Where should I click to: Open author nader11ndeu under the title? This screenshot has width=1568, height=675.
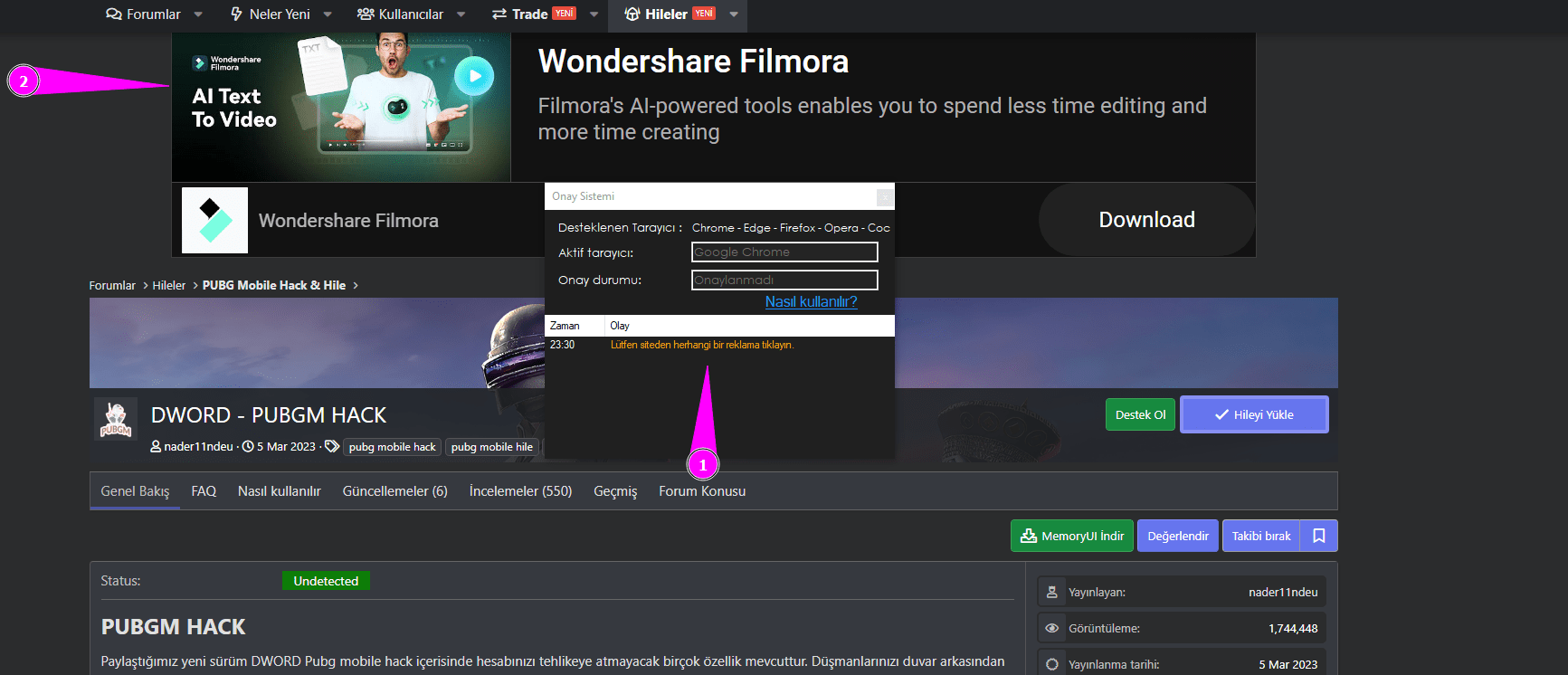(198, 447)
